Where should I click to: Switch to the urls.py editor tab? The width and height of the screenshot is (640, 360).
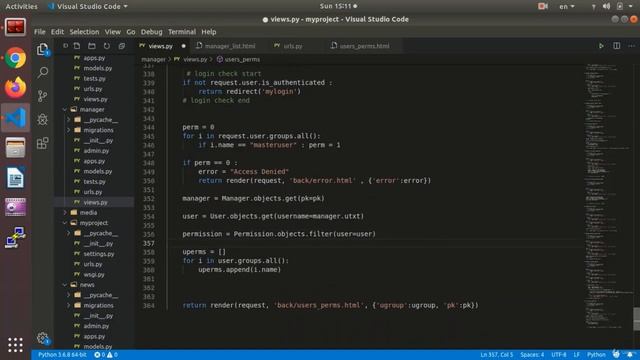point(293,46)
